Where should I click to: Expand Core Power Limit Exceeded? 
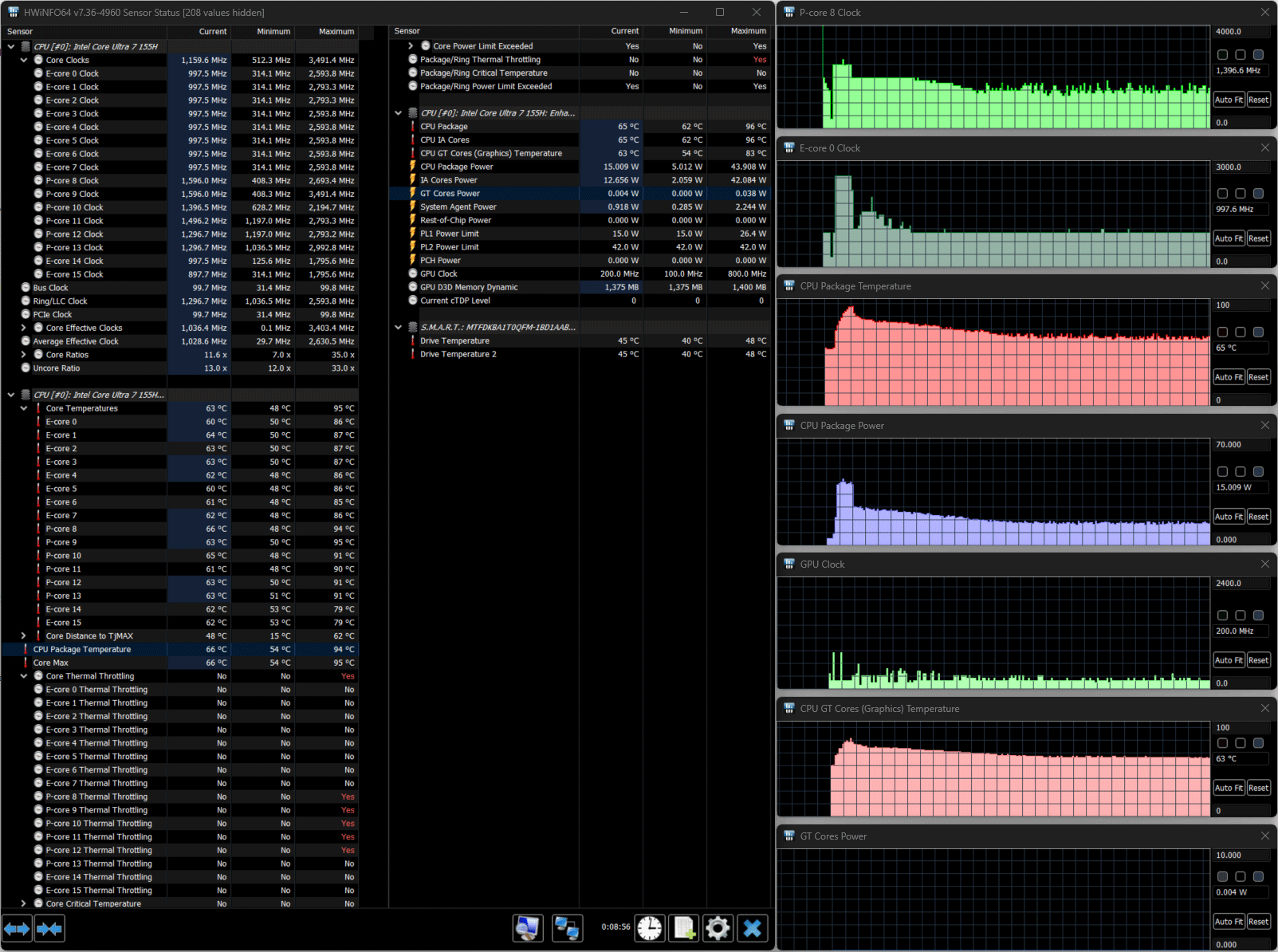(411, 46)
